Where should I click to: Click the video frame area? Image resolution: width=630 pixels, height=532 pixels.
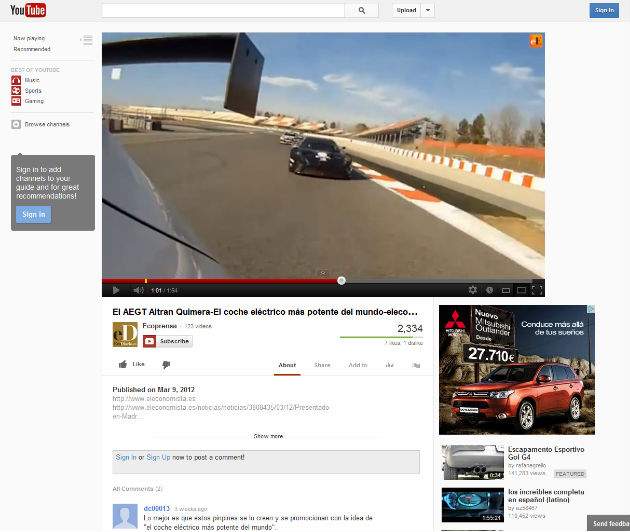[323, 155]
